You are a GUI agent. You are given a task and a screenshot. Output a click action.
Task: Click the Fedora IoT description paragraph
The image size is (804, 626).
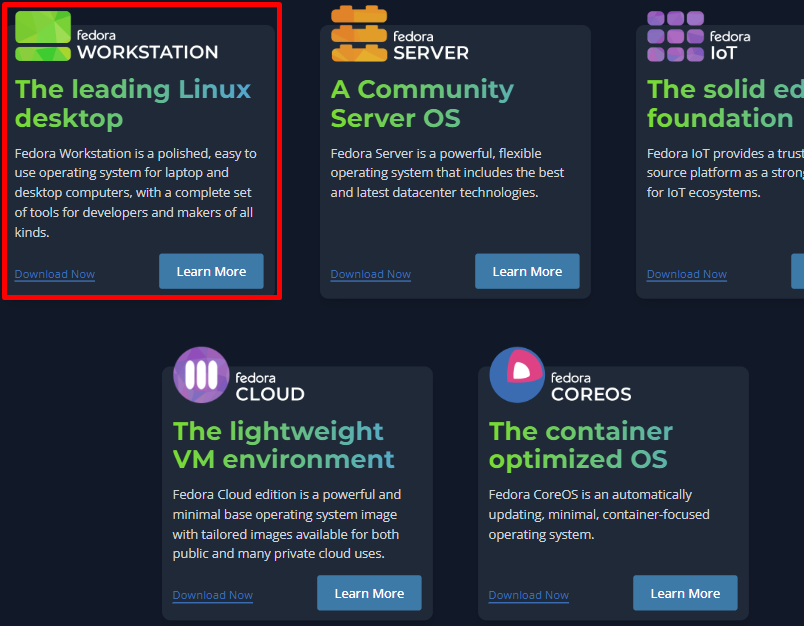pos(725,173)
